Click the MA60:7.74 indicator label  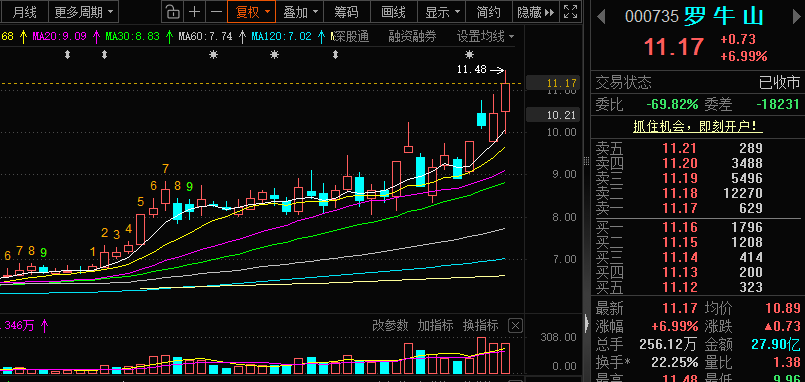tap(205, 36)
